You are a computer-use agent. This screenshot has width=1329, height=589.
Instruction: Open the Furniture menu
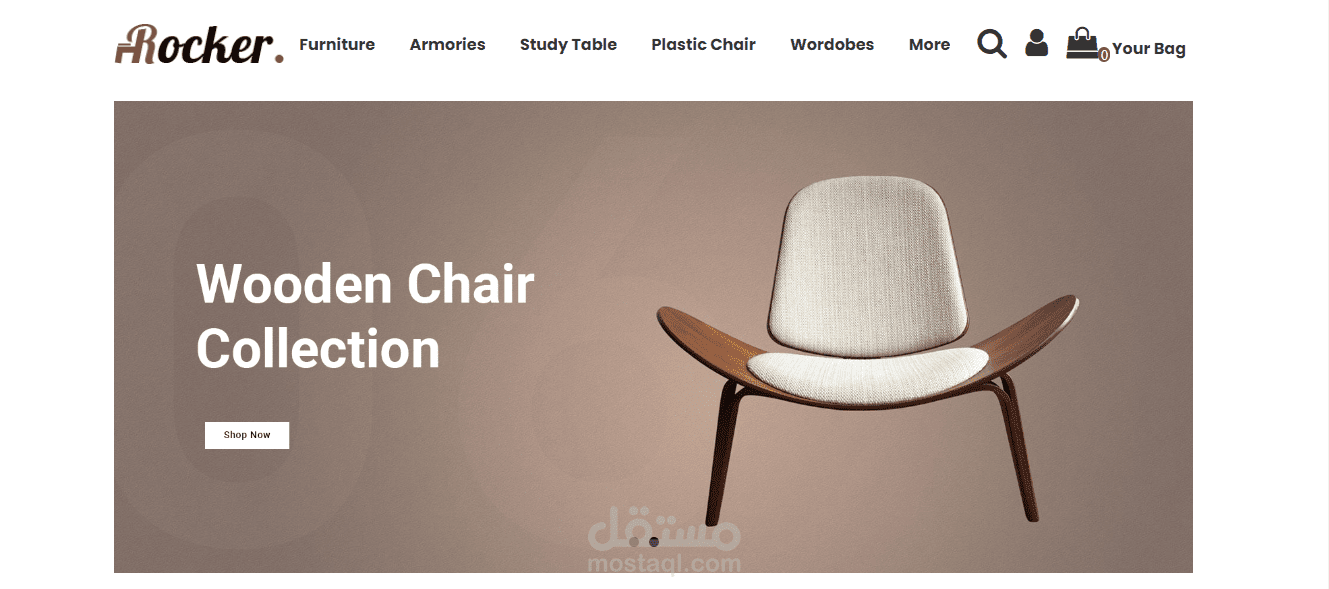[x=337, y=45]
